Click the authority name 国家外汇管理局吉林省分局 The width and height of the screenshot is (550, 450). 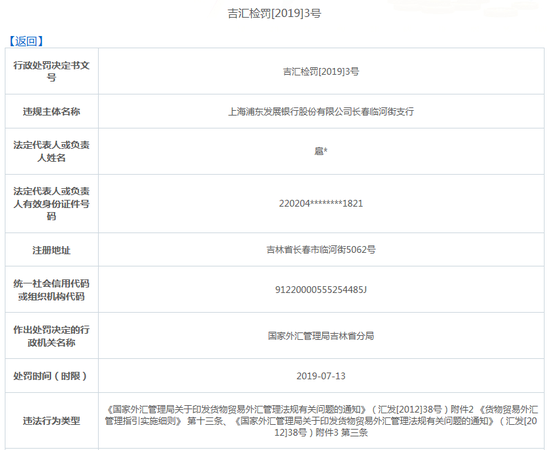(x=321, y=336)
